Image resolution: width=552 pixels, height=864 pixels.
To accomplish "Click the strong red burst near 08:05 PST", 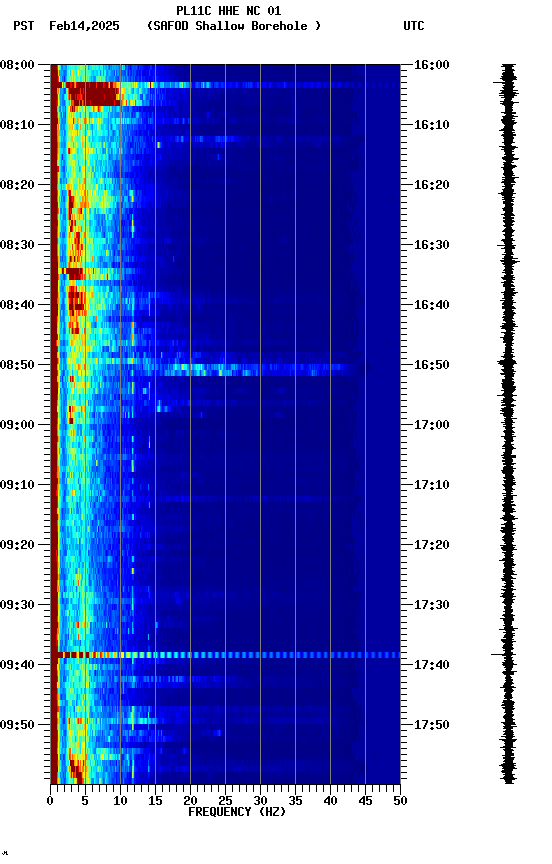I will tap(93, 94).
